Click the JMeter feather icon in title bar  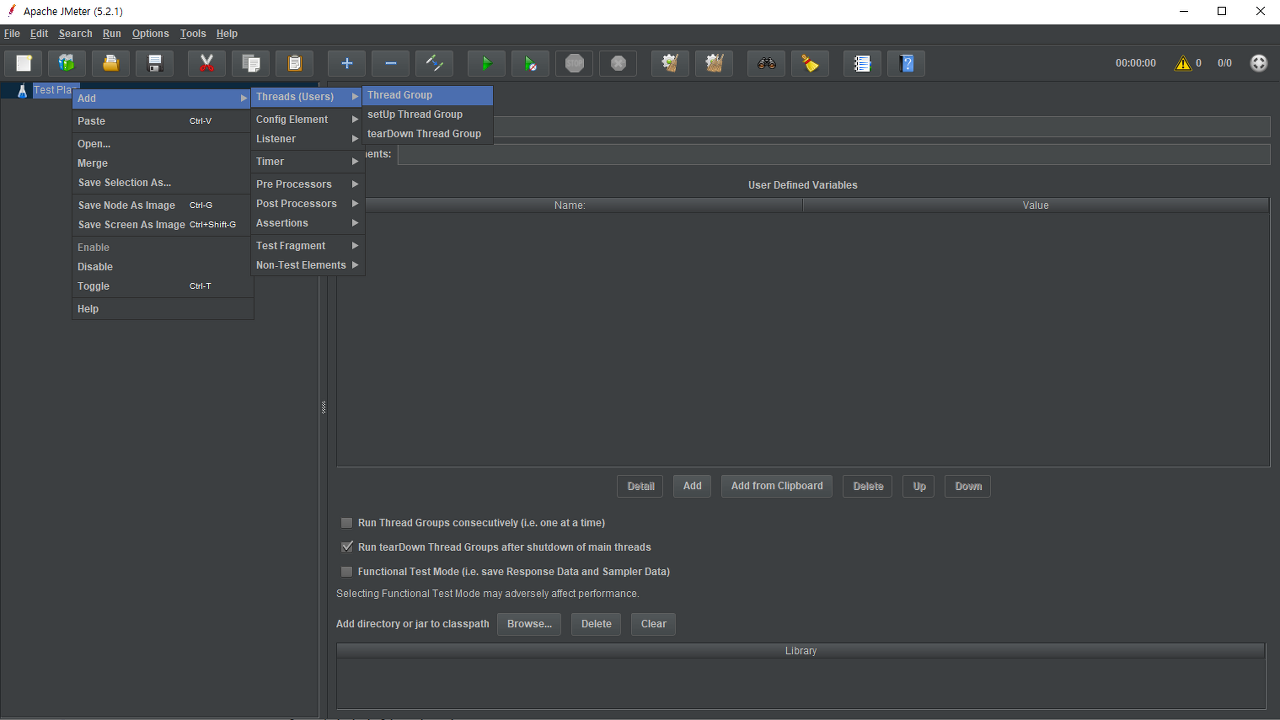11,11
